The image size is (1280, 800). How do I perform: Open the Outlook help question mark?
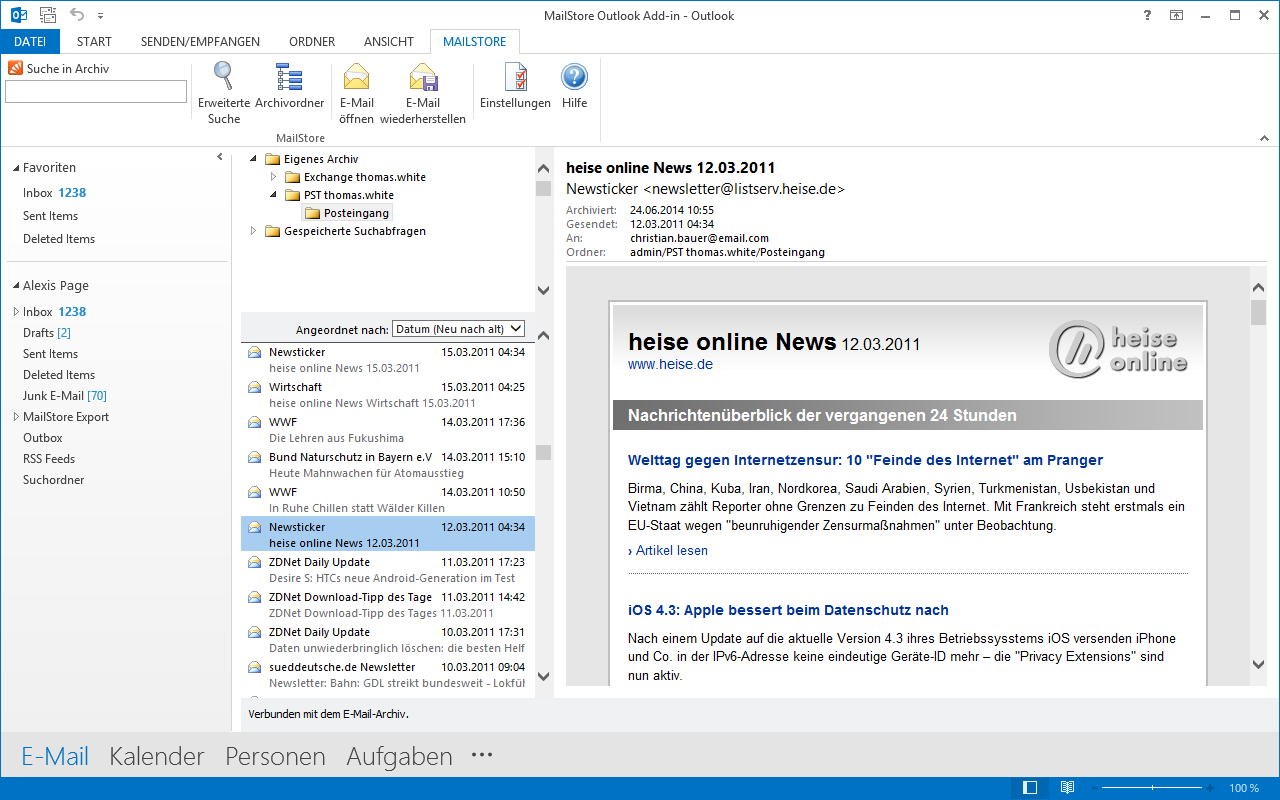point(1145,15)
